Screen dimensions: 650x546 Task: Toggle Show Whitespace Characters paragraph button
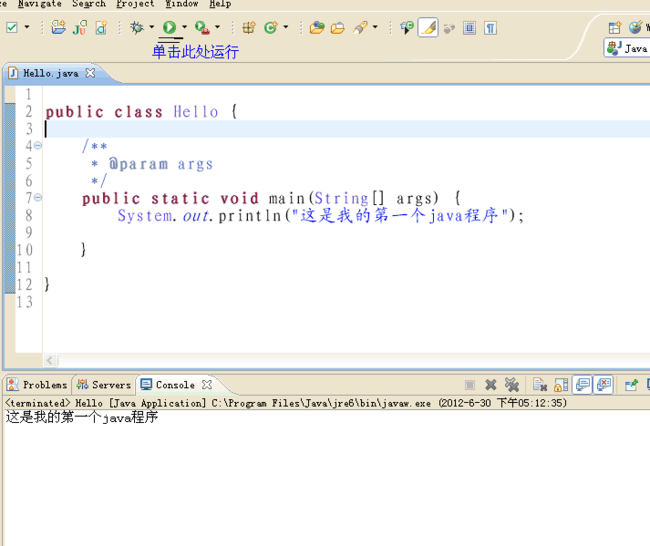pyautogui.click(x=490, y=28)
